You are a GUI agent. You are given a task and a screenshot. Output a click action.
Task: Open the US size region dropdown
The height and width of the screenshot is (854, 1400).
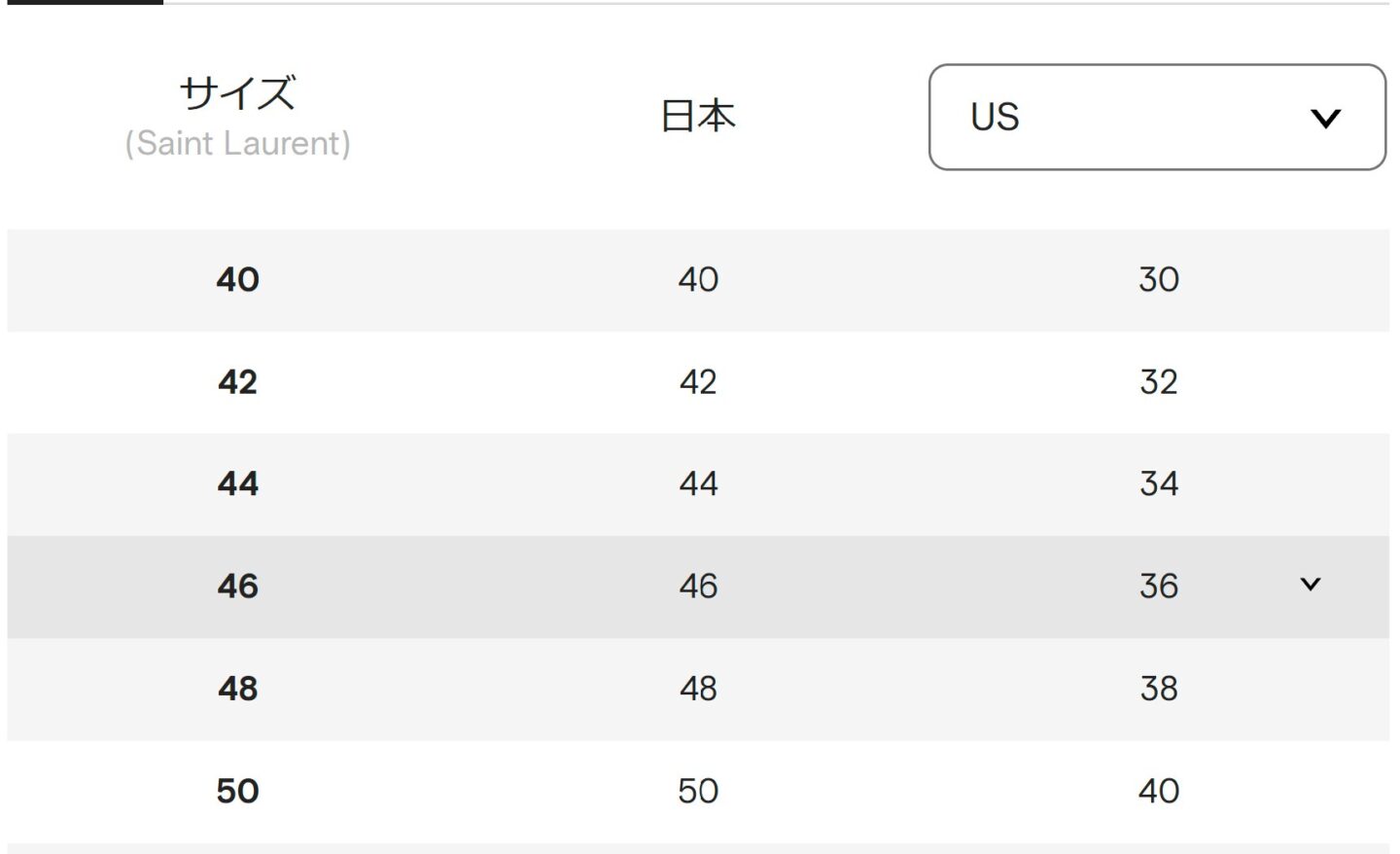coord(1156,117)
